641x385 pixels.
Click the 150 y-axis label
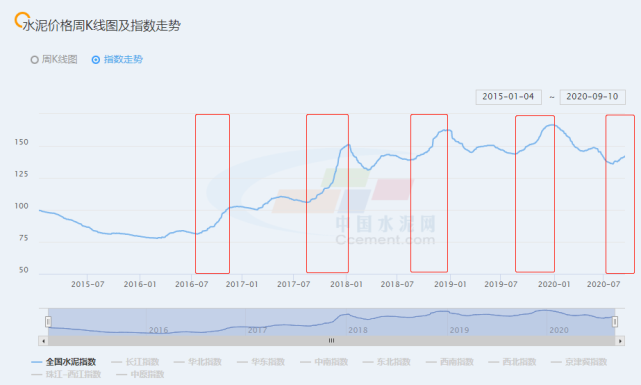[22, 142]
